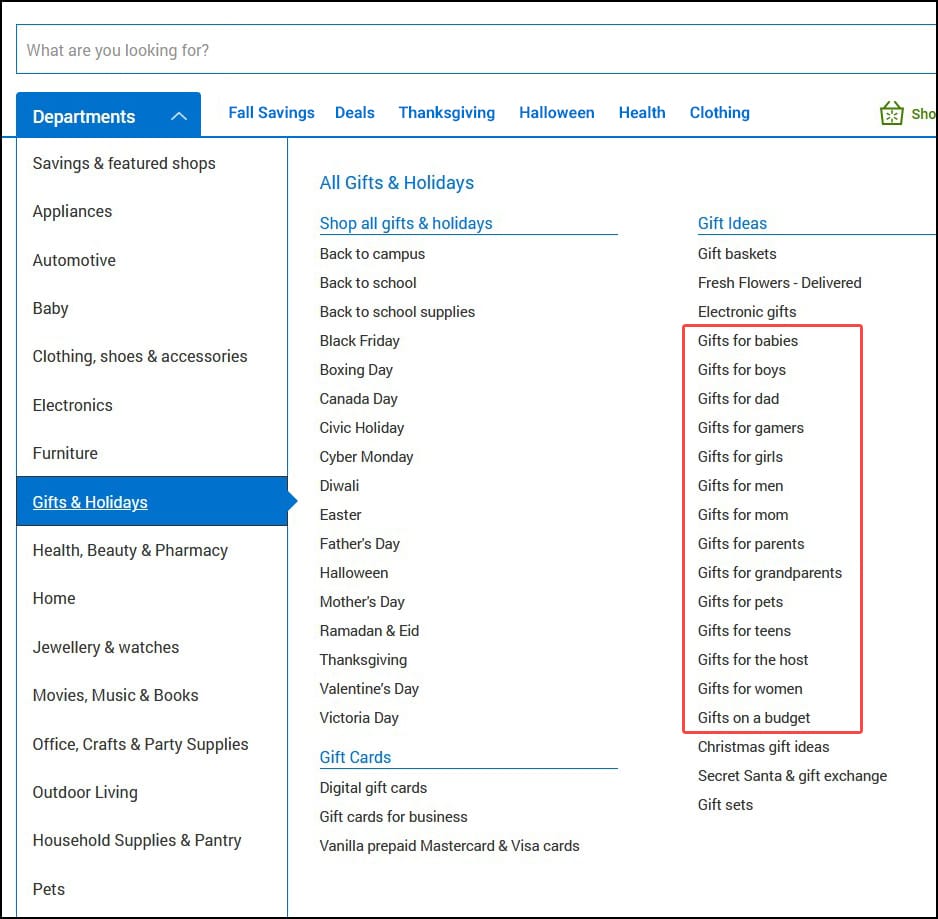Select Savings & featured shops
Viewport: 938px width, 919px height.
click(124, 163)
